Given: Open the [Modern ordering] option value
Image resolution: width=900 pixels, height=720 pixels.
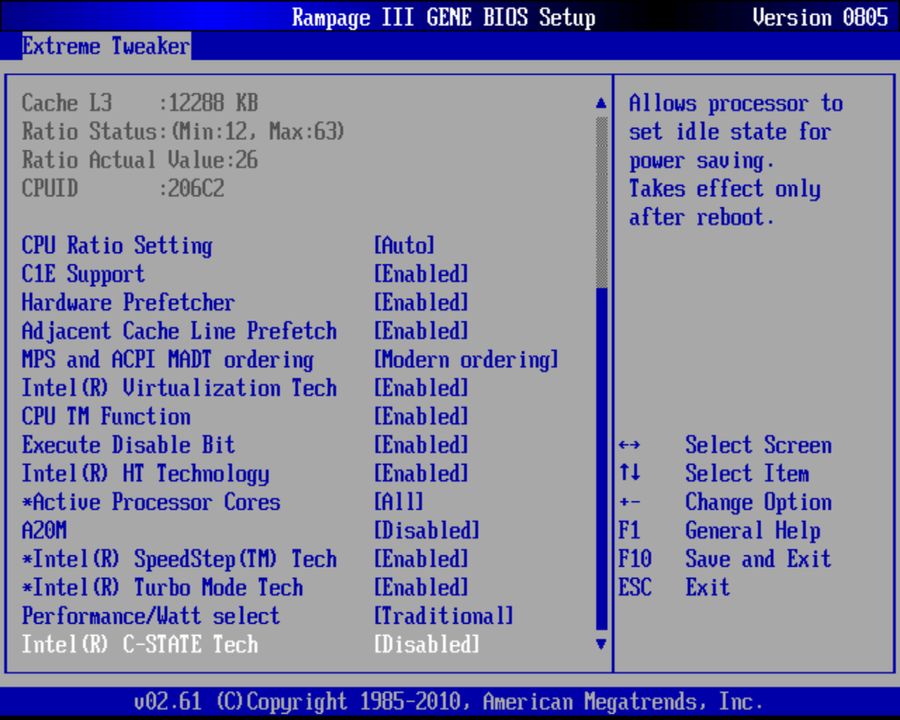Looking at the screenshot, I should [x=466, y=360].
